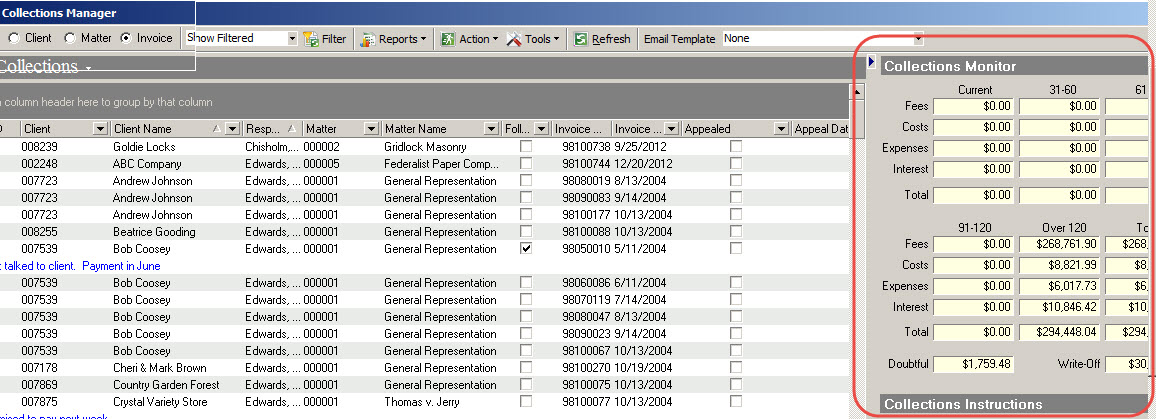
Task: Open the Matter column filter dropdown
Action: [370, 129]
